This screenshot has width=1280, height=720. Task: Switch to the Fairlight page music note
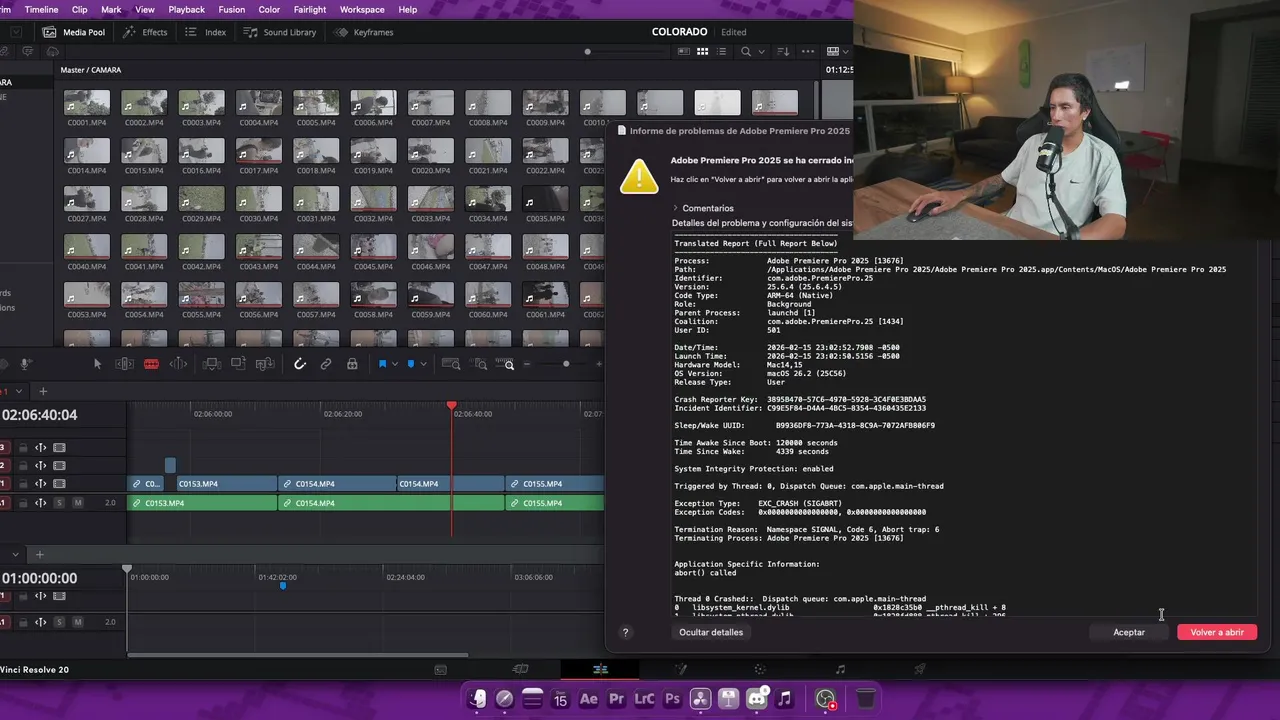click(840, 669)
